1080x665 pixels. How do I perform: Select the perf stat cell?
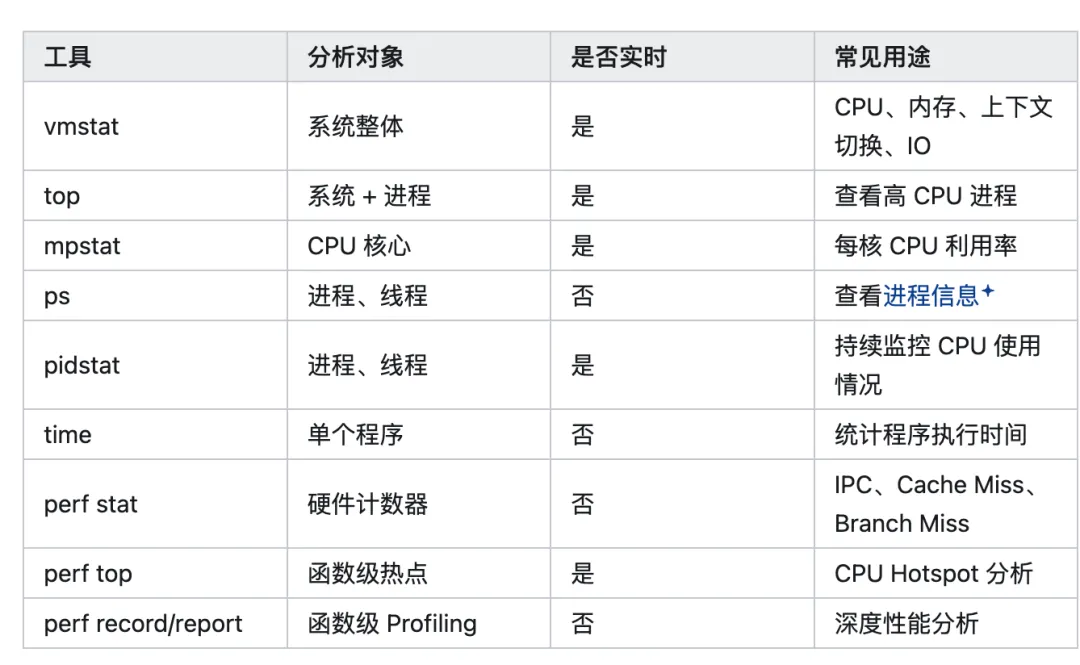pos(156,504)
